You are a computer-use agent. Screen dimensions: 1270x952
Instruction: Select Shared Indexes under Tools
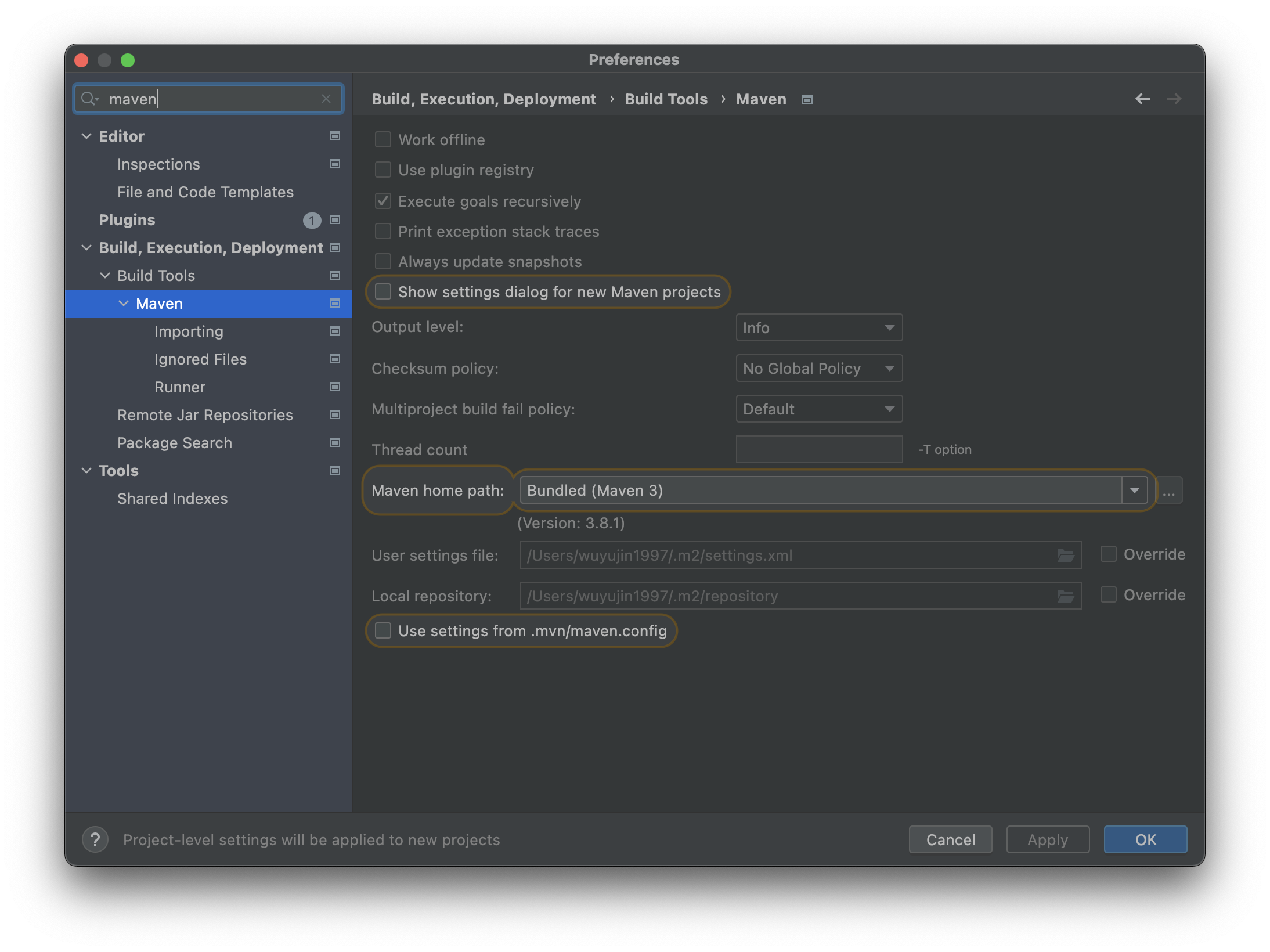click(172, 499)
